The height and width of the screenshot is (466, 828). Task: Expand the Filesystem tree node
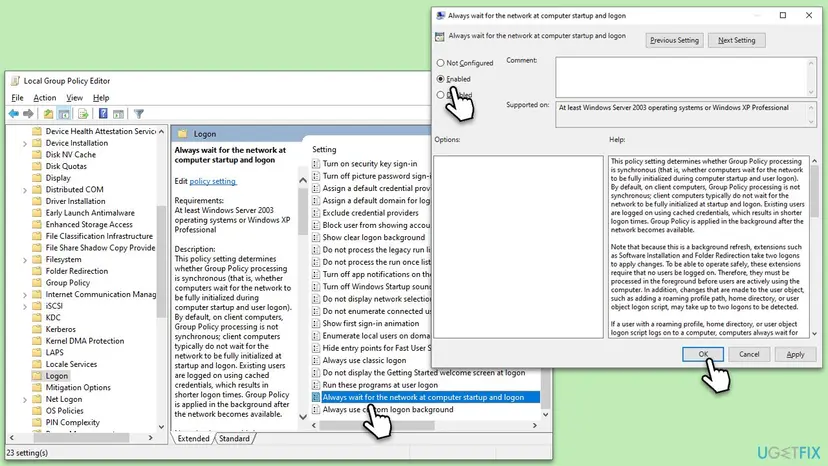pos(24,259)
